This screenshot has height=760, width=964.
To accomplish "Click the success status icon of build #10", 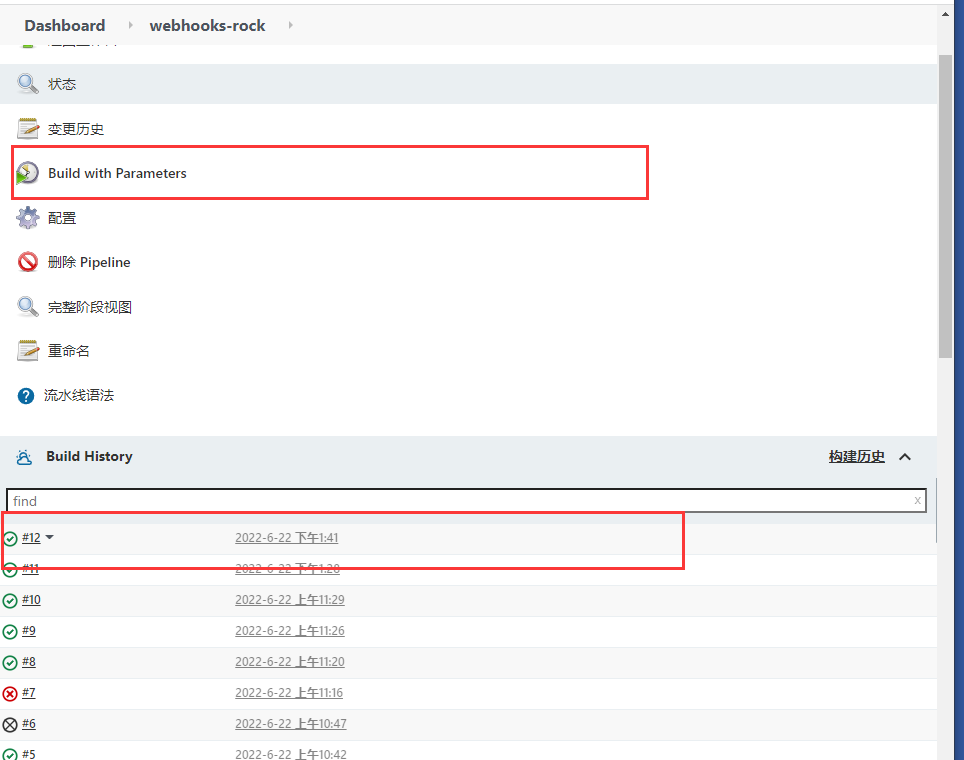I will coord(10,601).
